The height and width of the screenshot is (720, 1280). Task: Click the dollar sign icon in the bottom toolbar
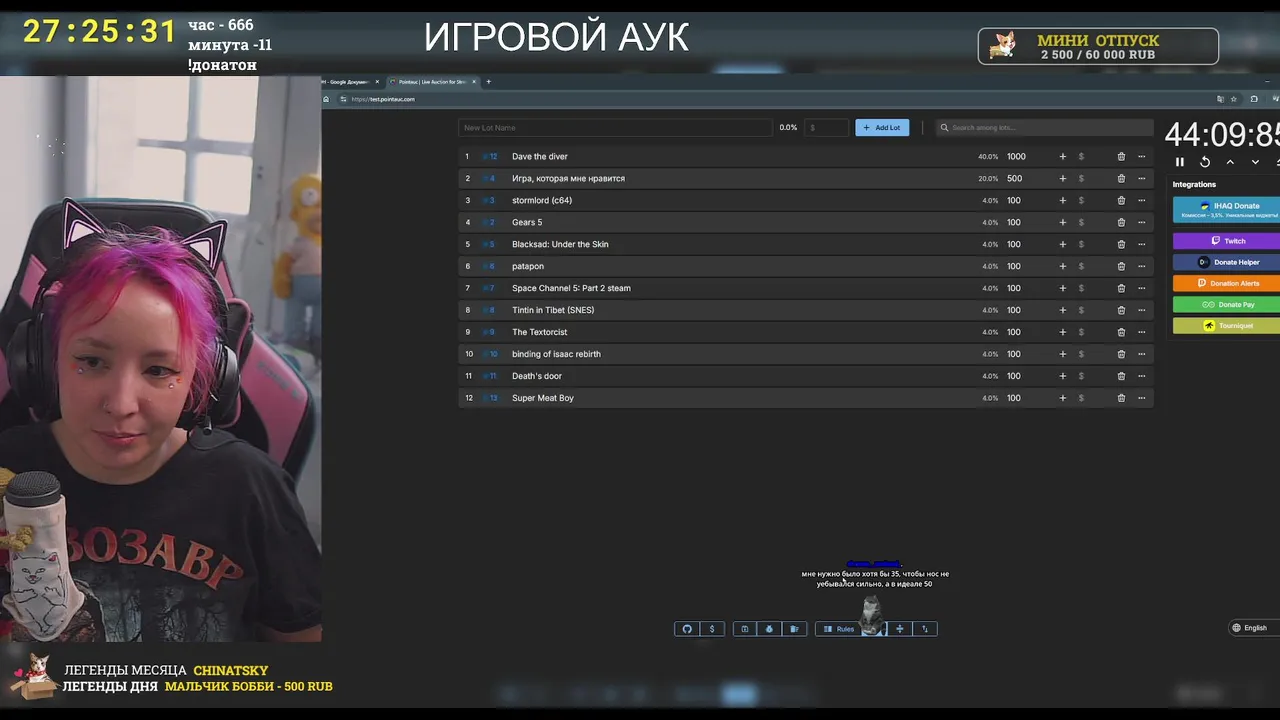[x=712, y=629]
